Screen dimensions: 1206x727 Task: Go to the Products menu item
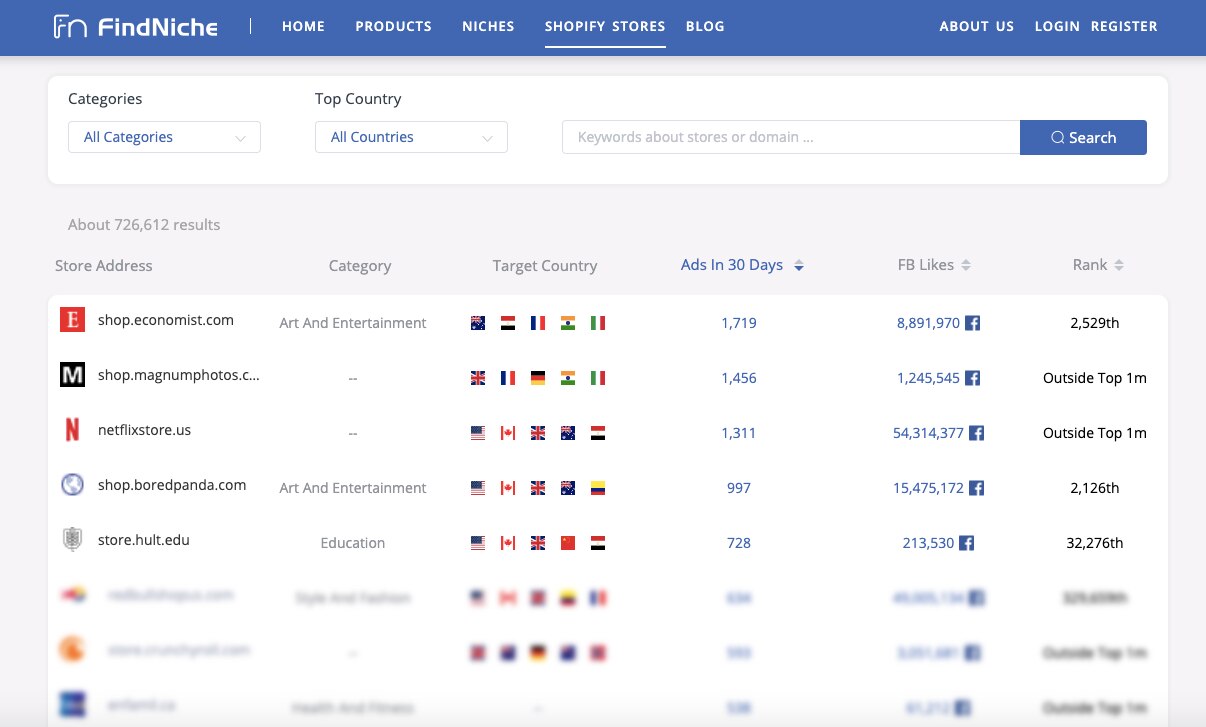click(x=393, y=27)
